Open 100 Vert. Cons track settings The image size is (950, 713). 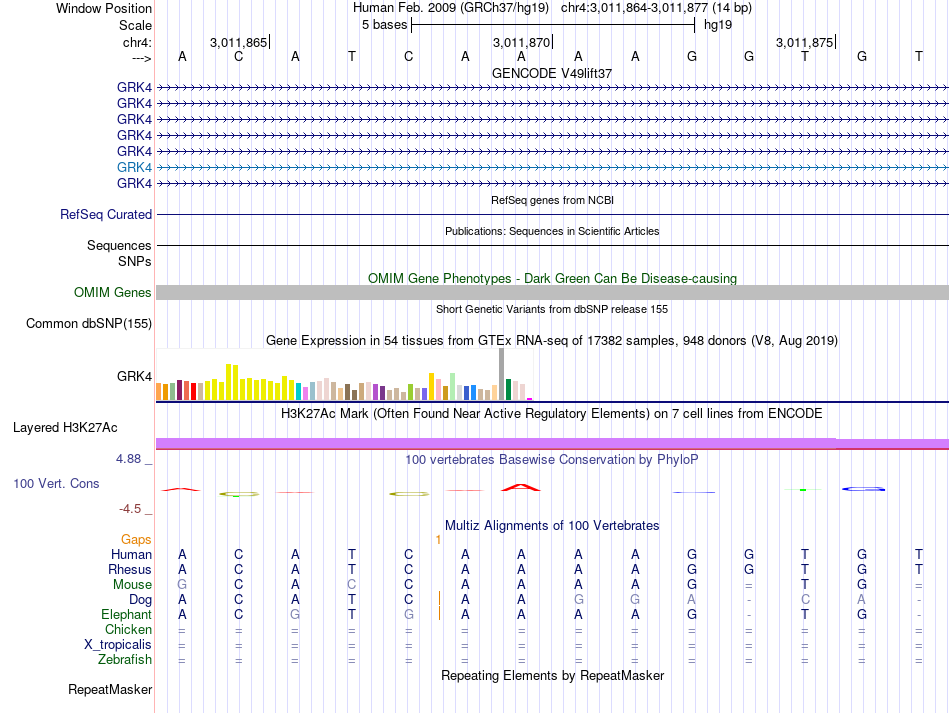coord(56,483)
